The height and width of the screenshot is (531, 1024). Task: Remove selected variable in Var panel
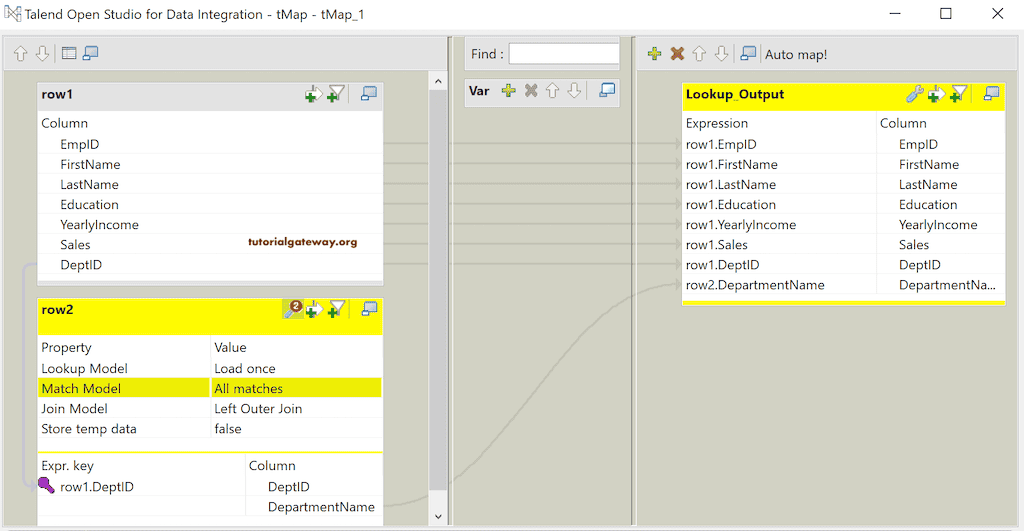point(531,91)
